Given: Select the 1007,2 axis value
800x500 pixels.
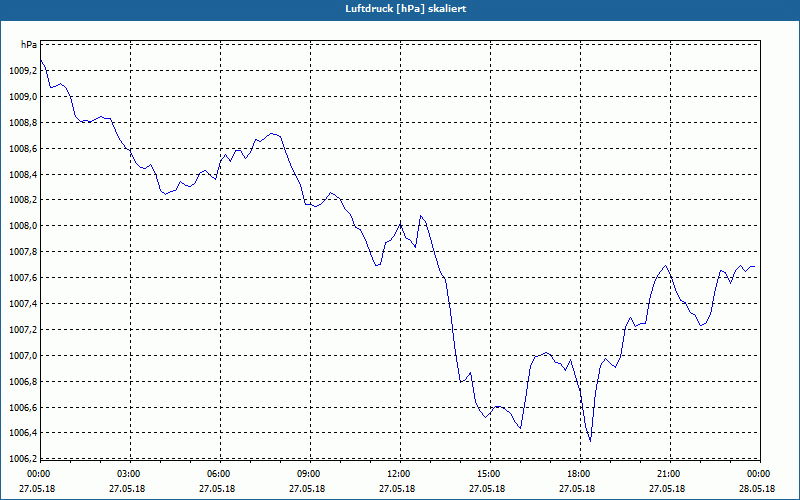Looking at the screenshot, I should click(x=23, y=330).
